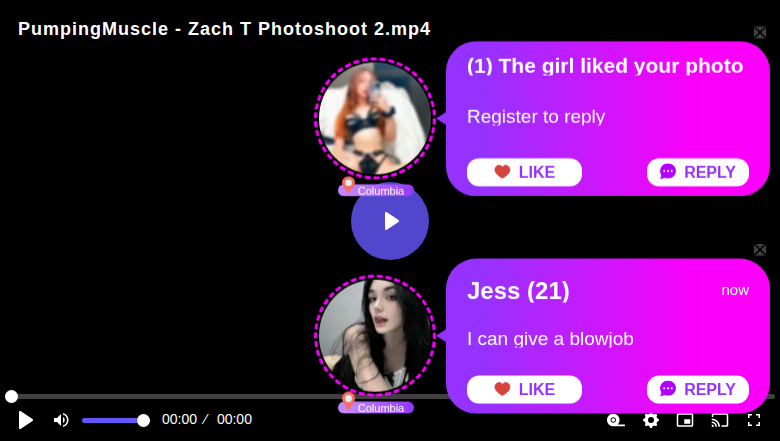This screenshot has width=780, height=441.
Task: Click the volume slider handle
Action: pyautogui.click(x=143, y=421)
